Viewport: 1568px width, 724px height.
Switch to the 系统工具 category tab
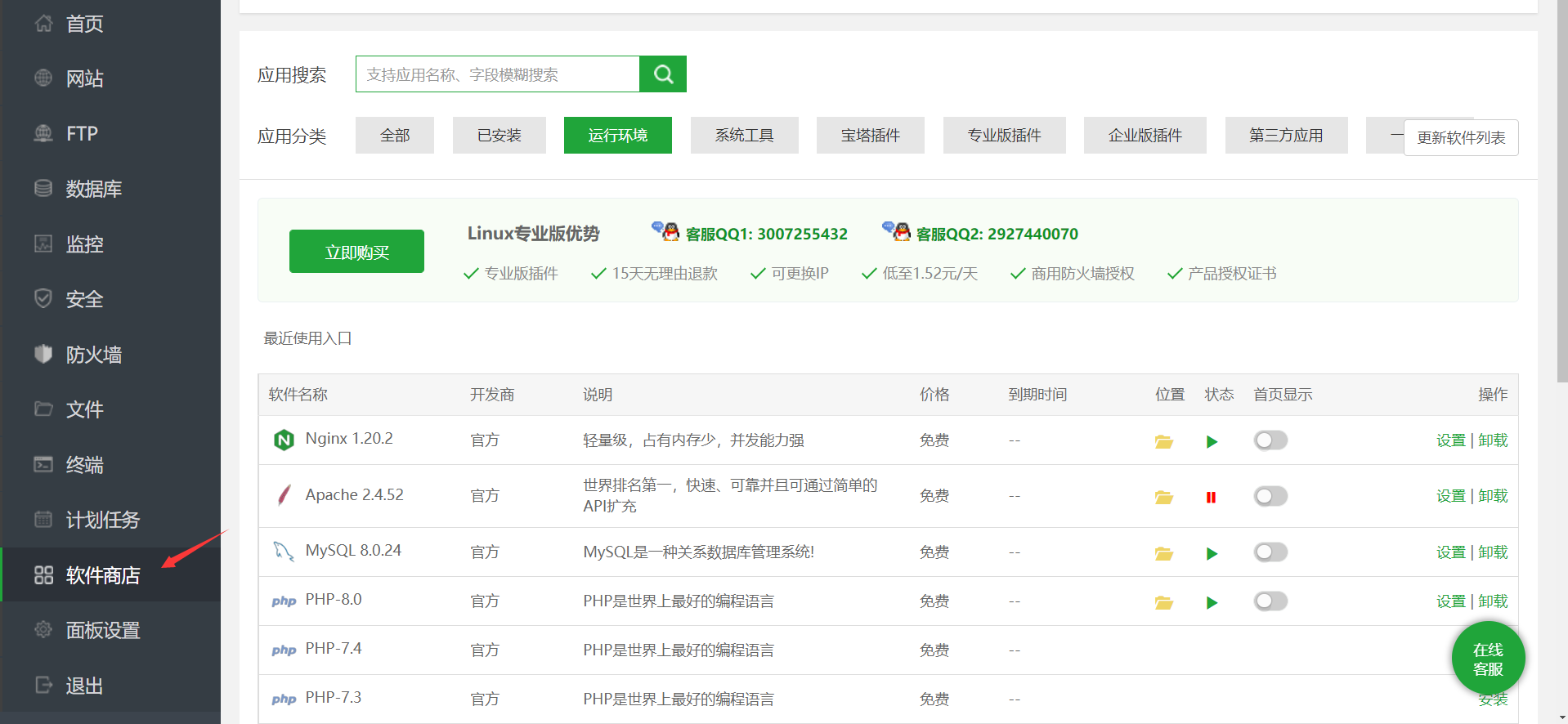745,135
